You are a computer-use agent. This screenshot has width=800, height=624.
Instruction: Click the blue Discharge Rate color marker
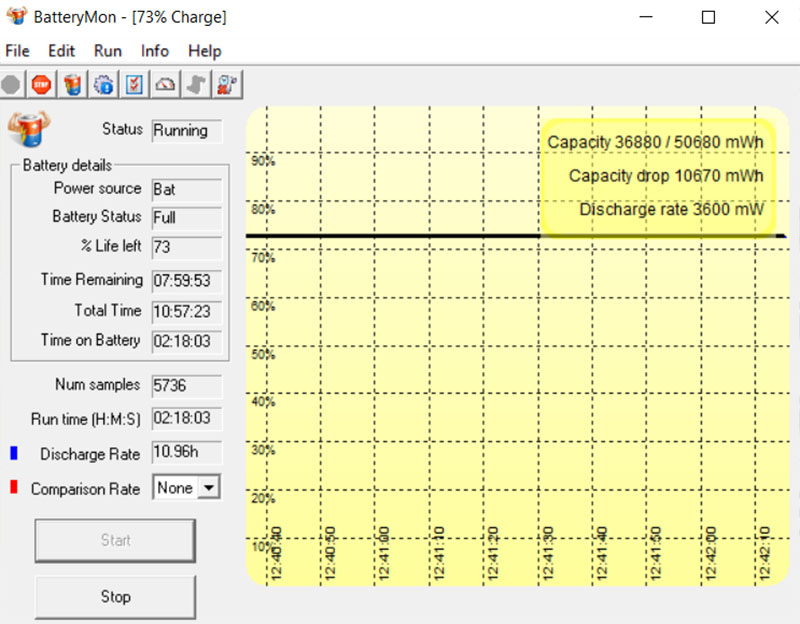coord(14,453)
